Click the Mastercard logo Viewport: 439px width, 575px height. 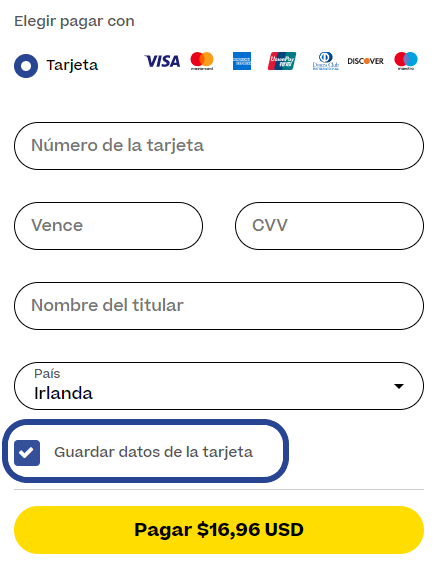202,61
